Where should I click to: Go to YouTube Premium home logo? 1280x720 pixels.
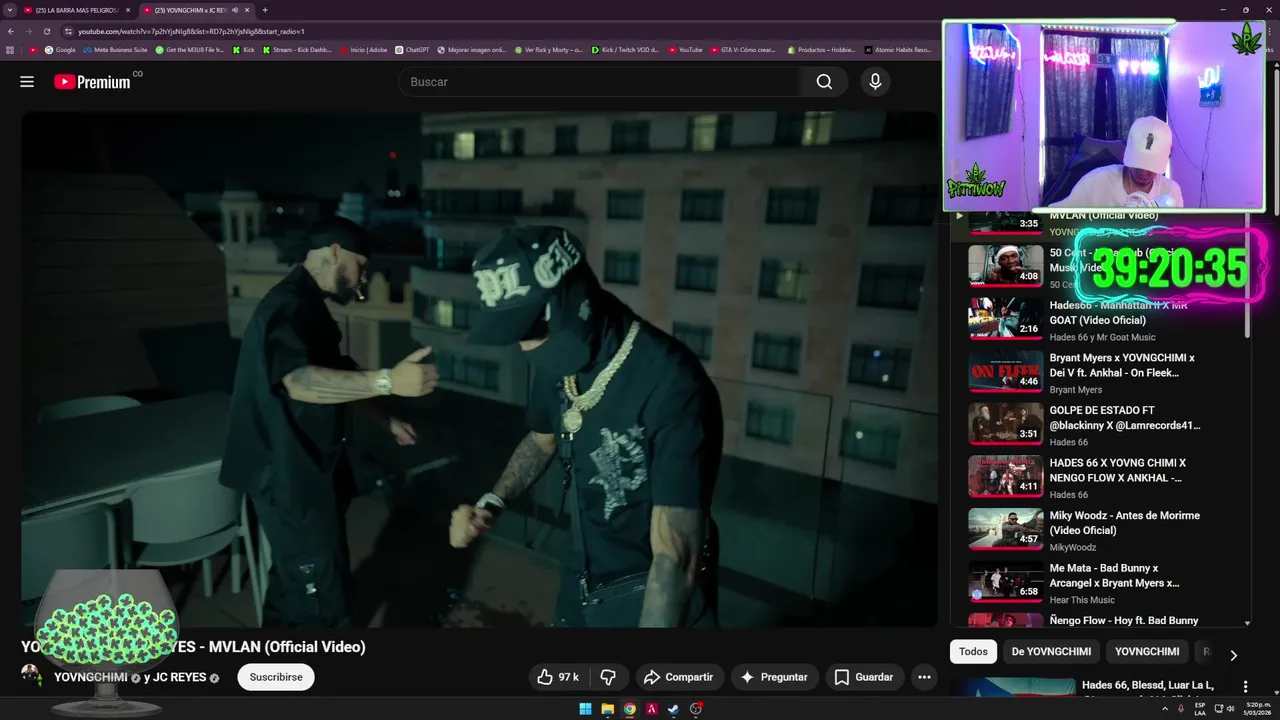[x=92, y=82]
